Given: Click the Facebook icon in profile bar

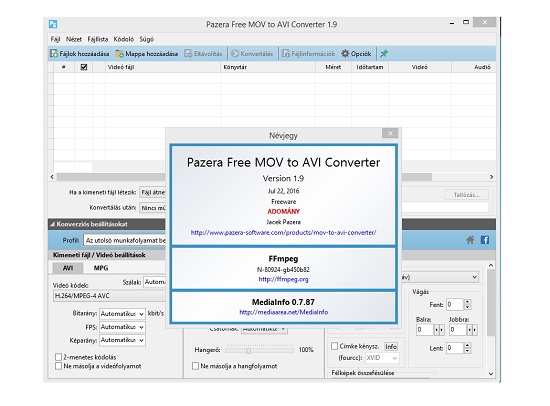Looking at the screenshot, I should pyautogui.click(x=485, y=240).
